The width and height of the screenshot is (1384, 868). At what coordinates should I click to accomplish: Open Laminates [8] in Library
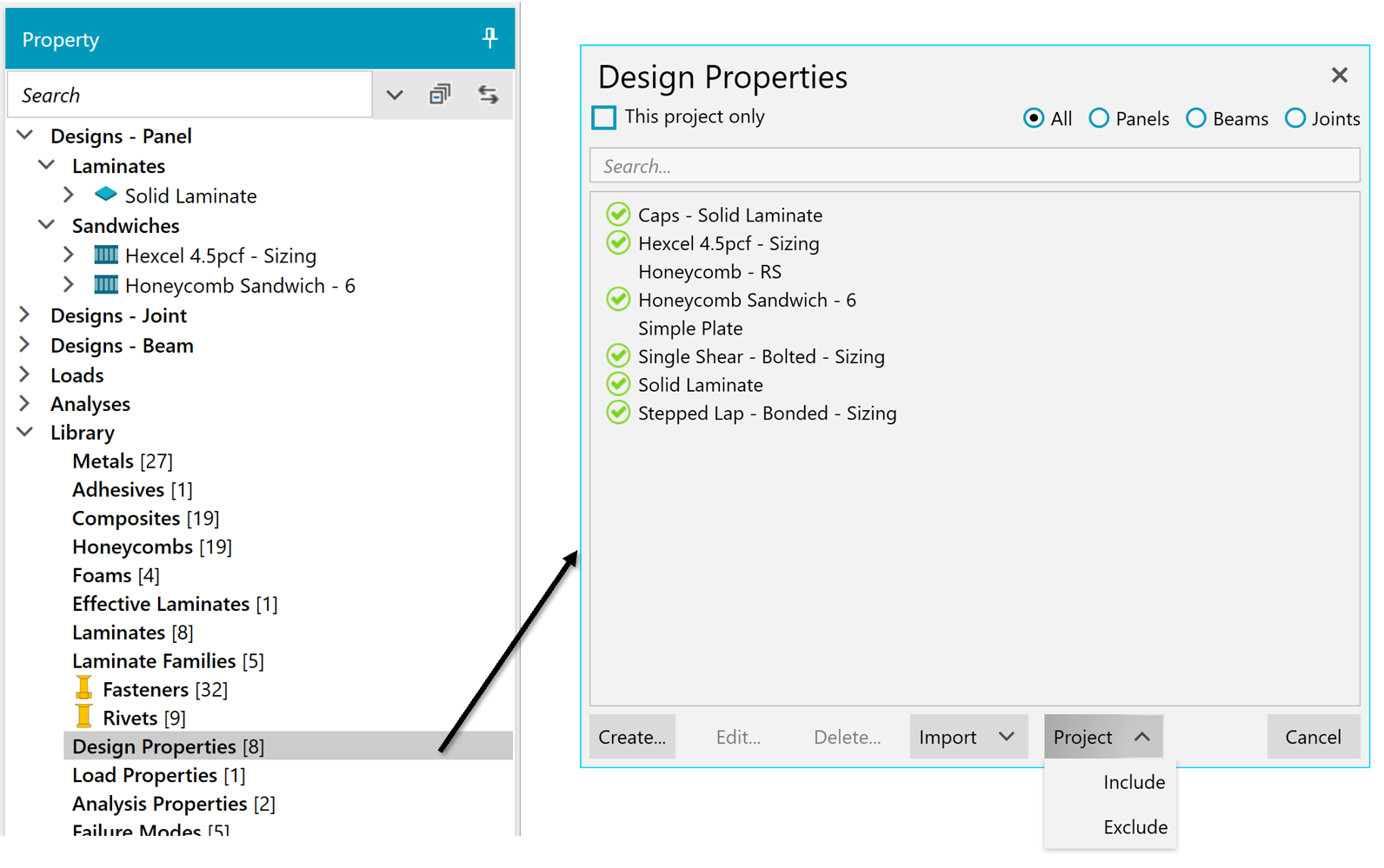[132, 633]
